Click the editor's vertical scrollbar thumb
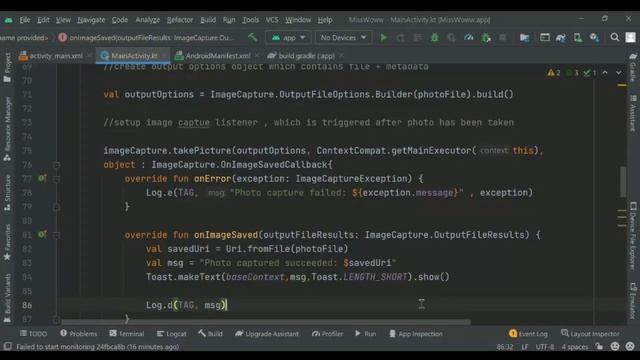Screen dimensions: 640x360 [x=623, y=182]
